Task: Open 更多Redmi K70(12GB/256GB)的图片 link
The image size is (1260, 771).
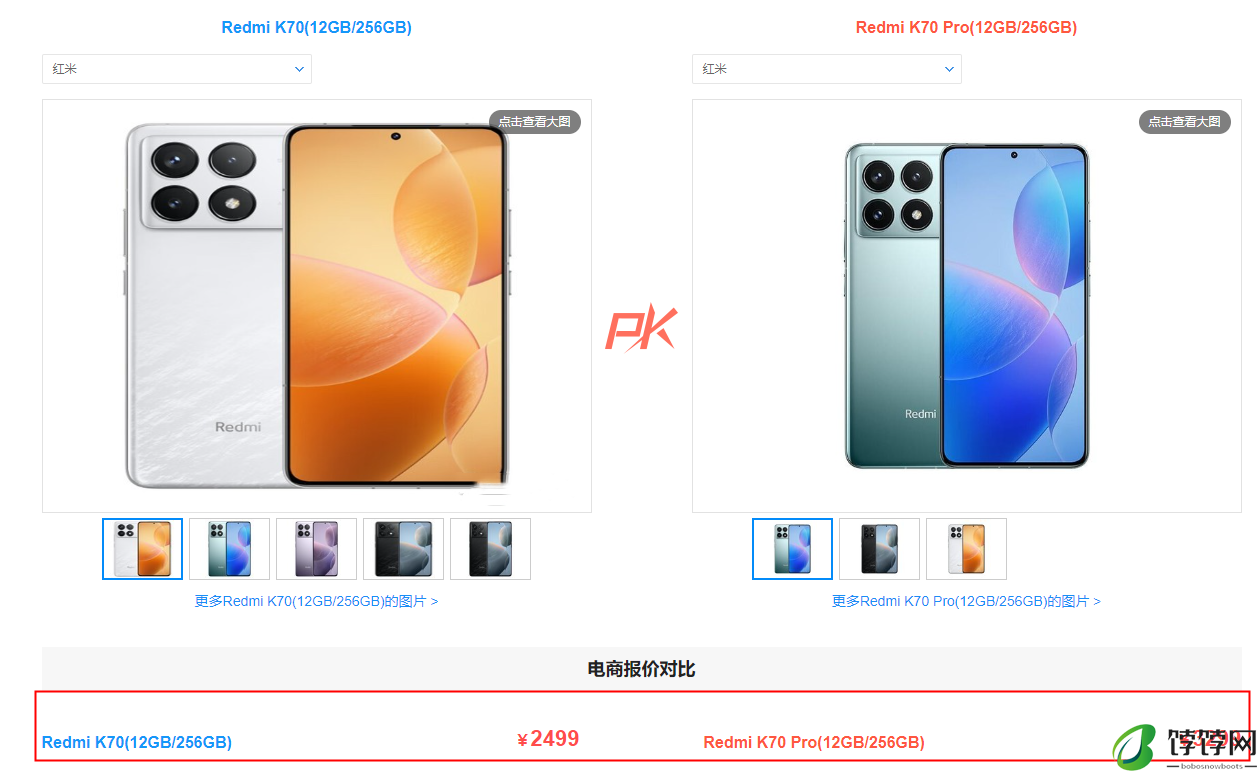Action: click(316, 601)
